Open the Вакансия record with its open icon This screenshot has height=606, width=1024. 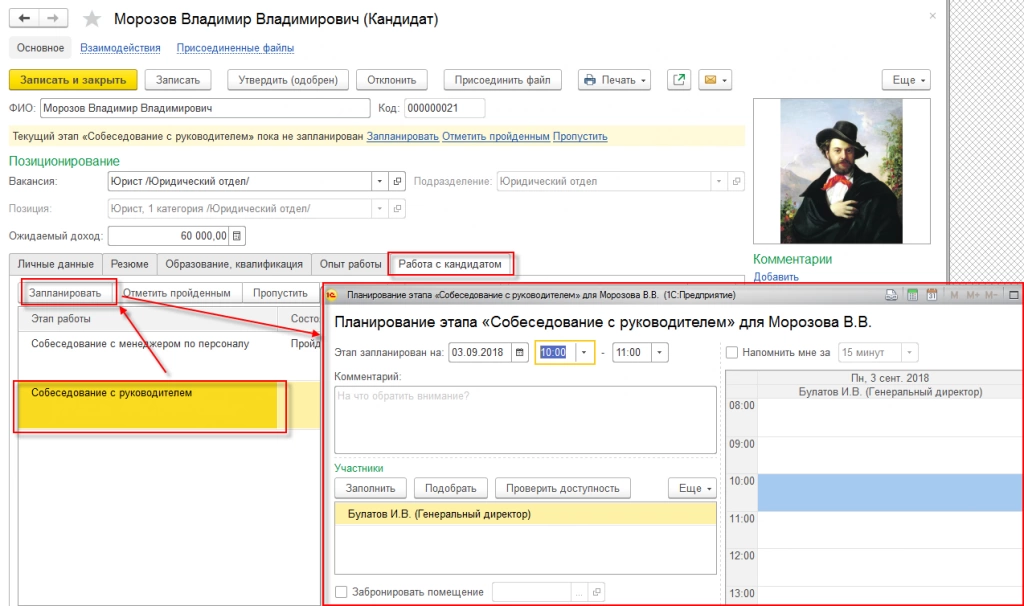click(397, 181)
